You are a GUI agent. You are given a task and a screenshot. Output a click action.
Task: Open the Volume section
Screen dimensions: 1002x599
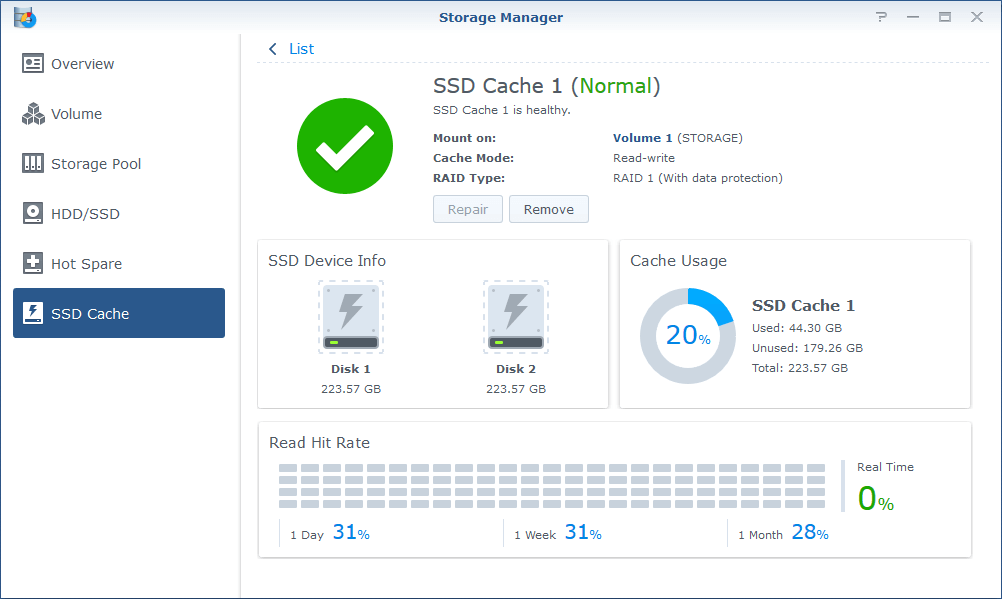(119, 114)
